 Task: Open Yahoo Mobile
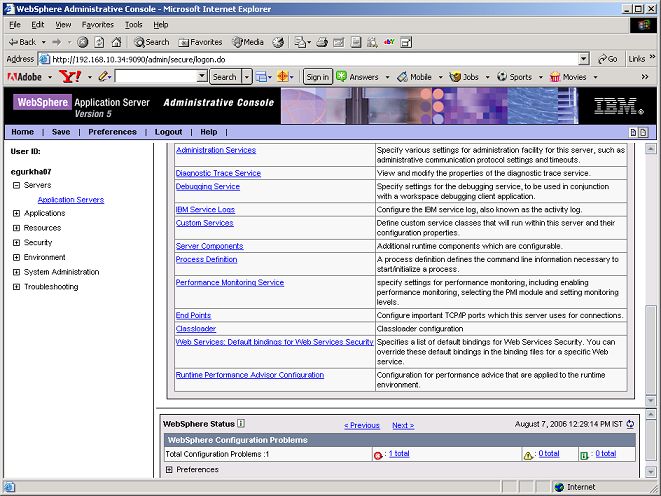[x=415, y=77]
